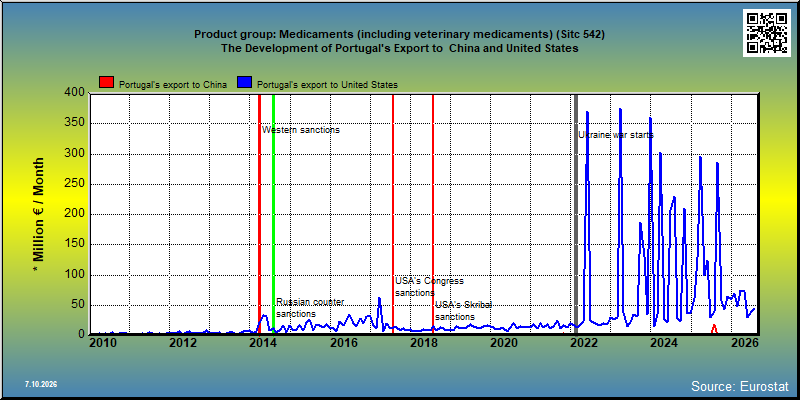Click the 2022 x-axis label
800x400 pixels.
click(584, 342)
